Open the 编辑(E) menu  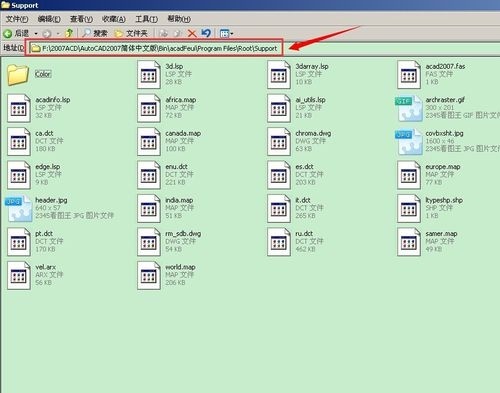pyautogui.click(x=49, y=19)
